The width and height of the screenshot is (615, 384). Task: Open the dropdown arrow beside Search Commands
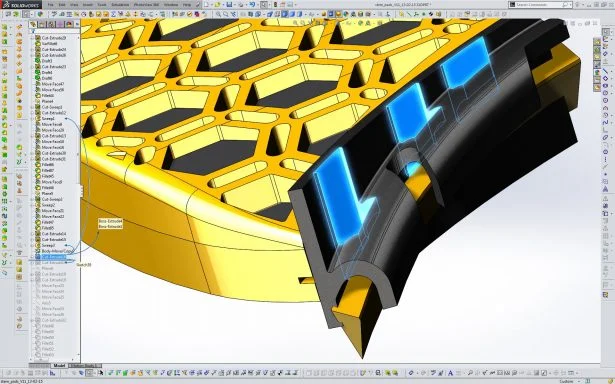tap(570, 5)
